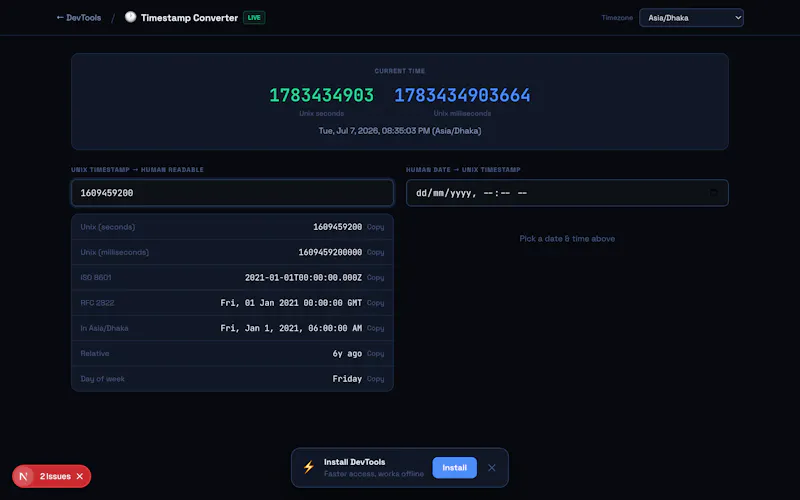This screenshot has height=500, width=800.
Task: Click the current date line Tue, Jul 7, 2026
Action: (399, 131)
